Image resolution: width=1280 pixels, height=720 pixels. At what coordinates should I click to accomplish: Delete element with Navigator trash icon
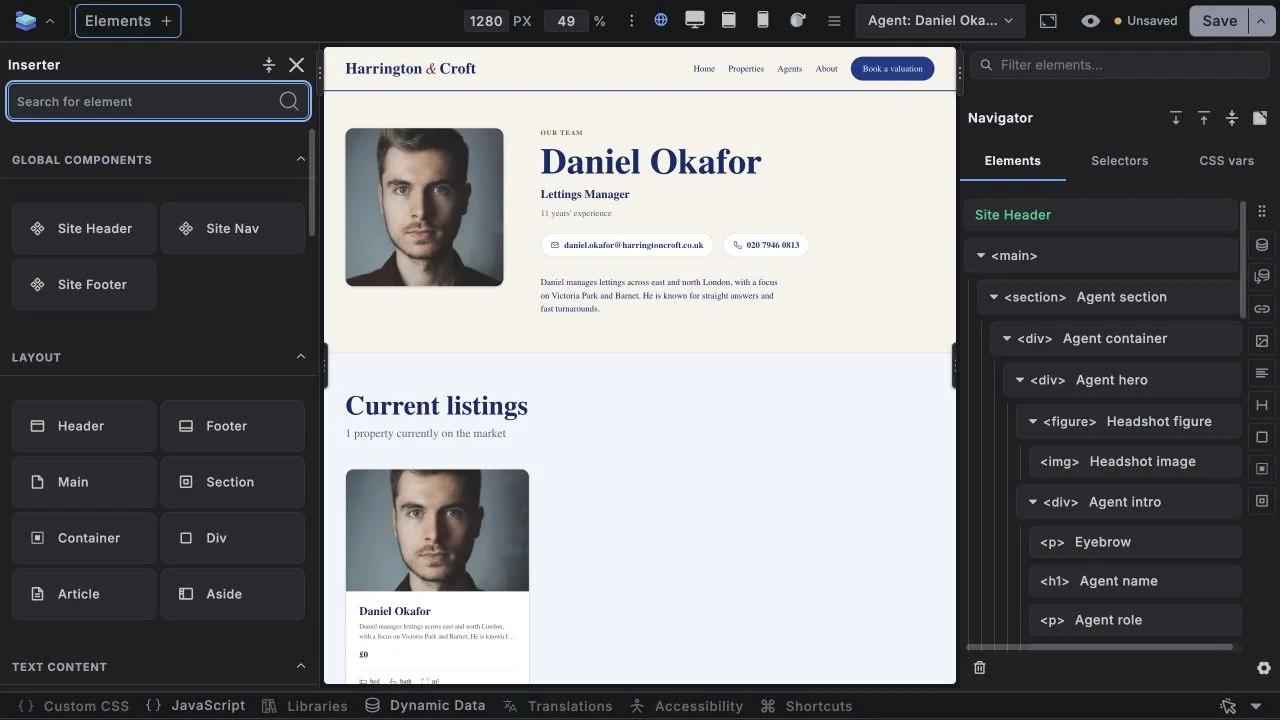[980, 668]
